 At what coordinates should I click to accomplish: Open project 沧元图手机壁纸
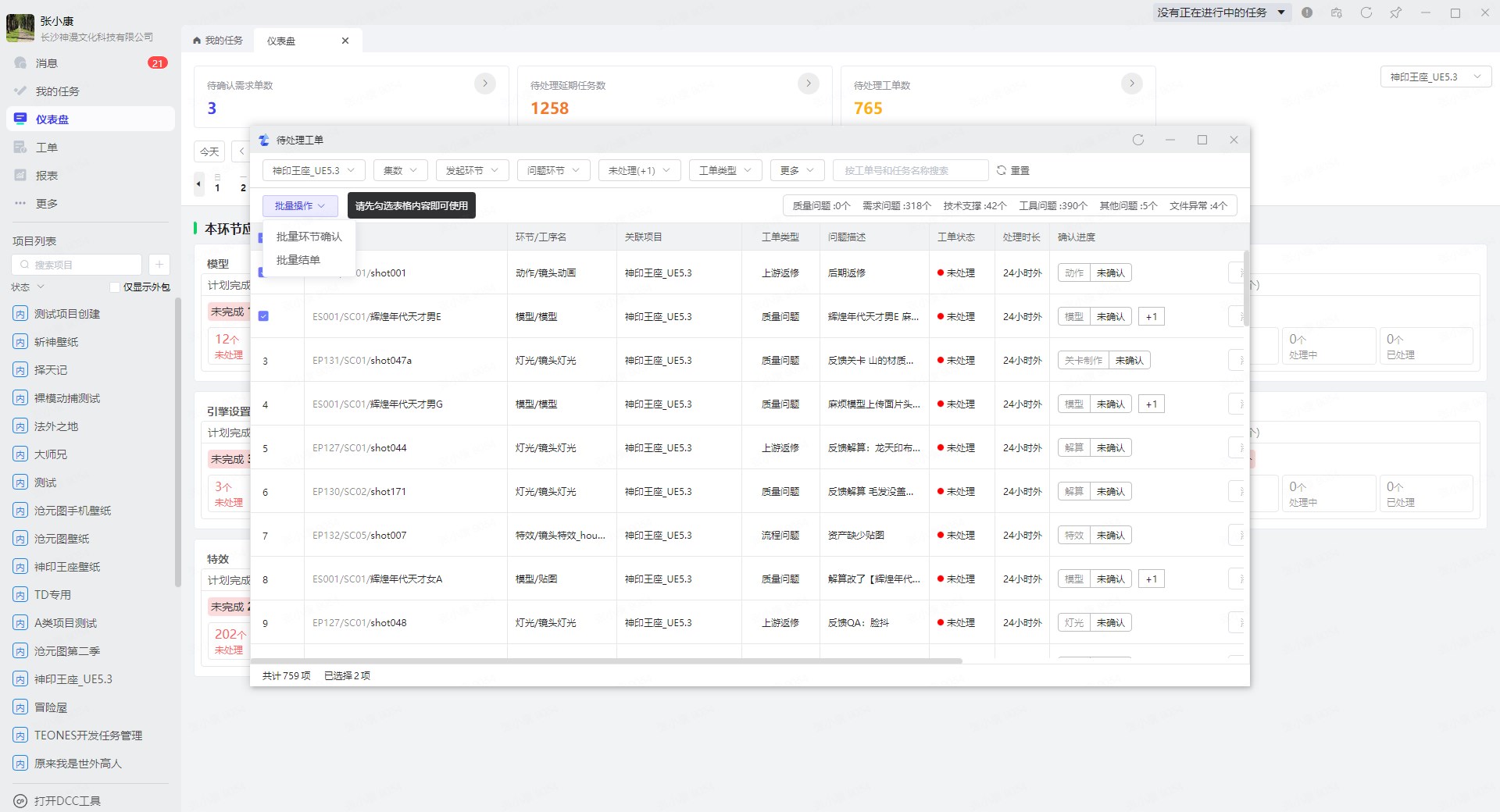[73, 511]
